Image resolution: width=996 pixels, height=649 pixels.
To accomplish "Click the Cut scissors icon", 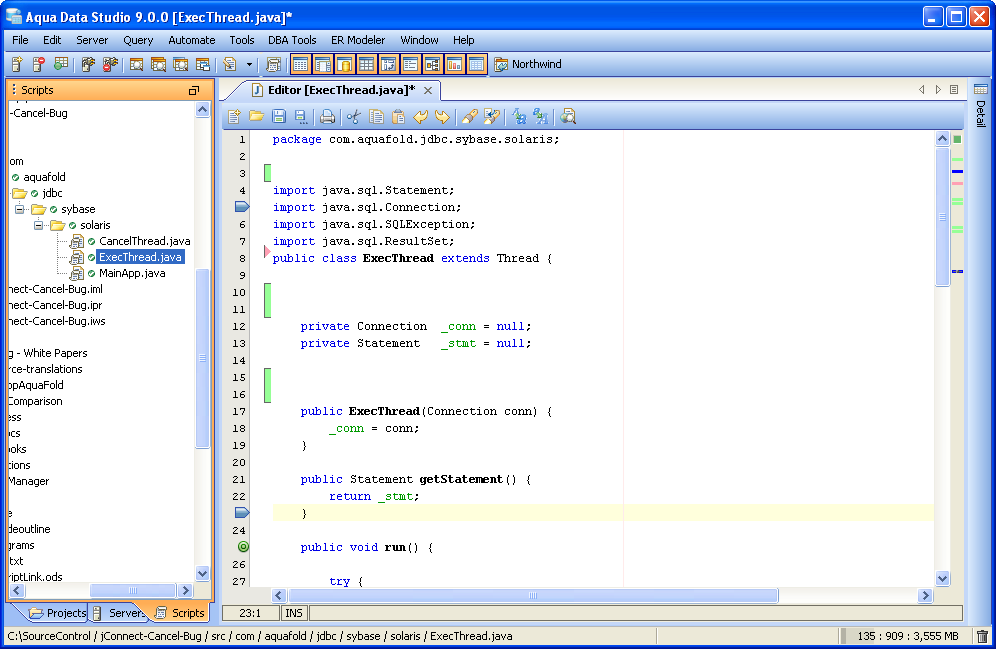I will tap(352, 117).
